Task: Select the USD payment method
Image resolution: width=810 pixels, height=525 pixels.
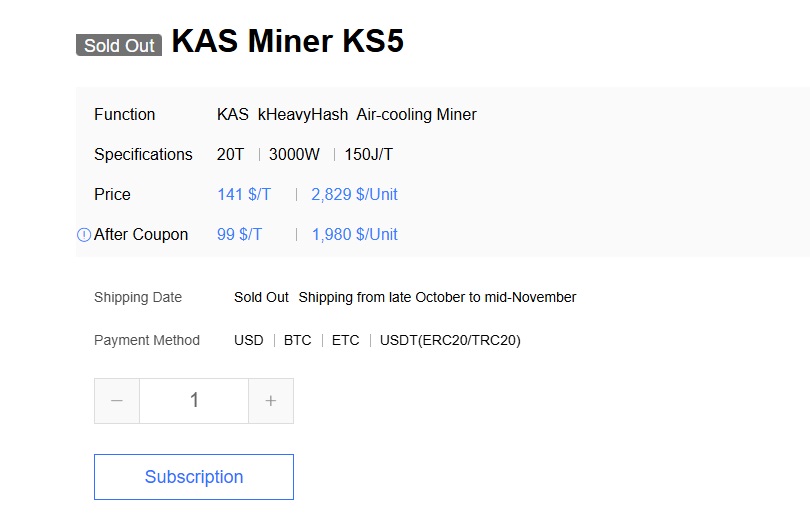Action: pyautogui.click(x=249, y=340)
